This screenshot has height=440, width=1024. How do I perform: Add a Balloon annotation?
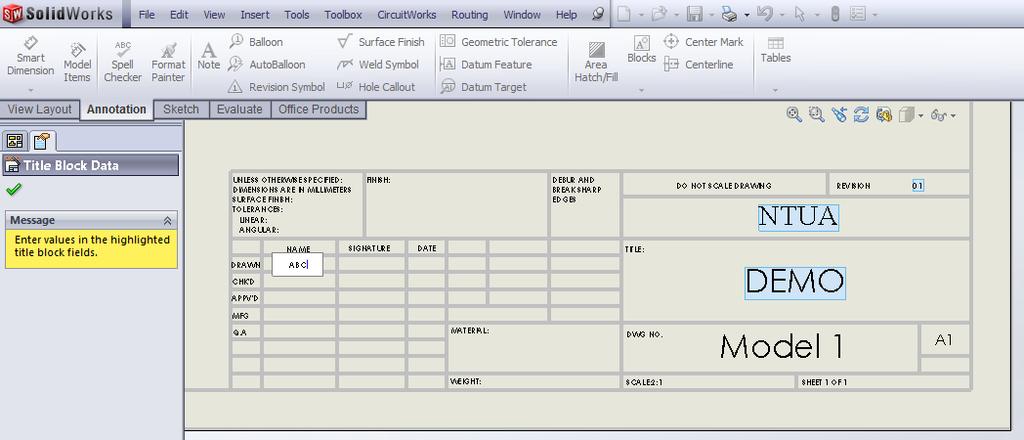(x=256, y=42)
